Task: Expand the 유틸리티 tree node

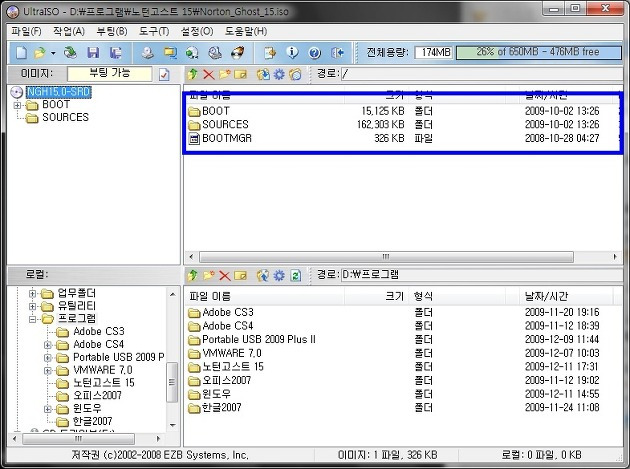Action: [x=33, y=307]
